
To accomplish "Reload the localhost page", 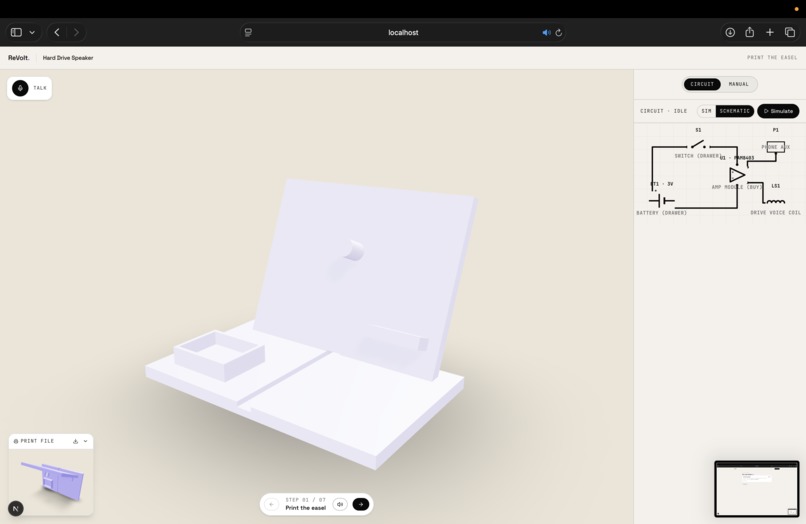I will click(559, 32).
